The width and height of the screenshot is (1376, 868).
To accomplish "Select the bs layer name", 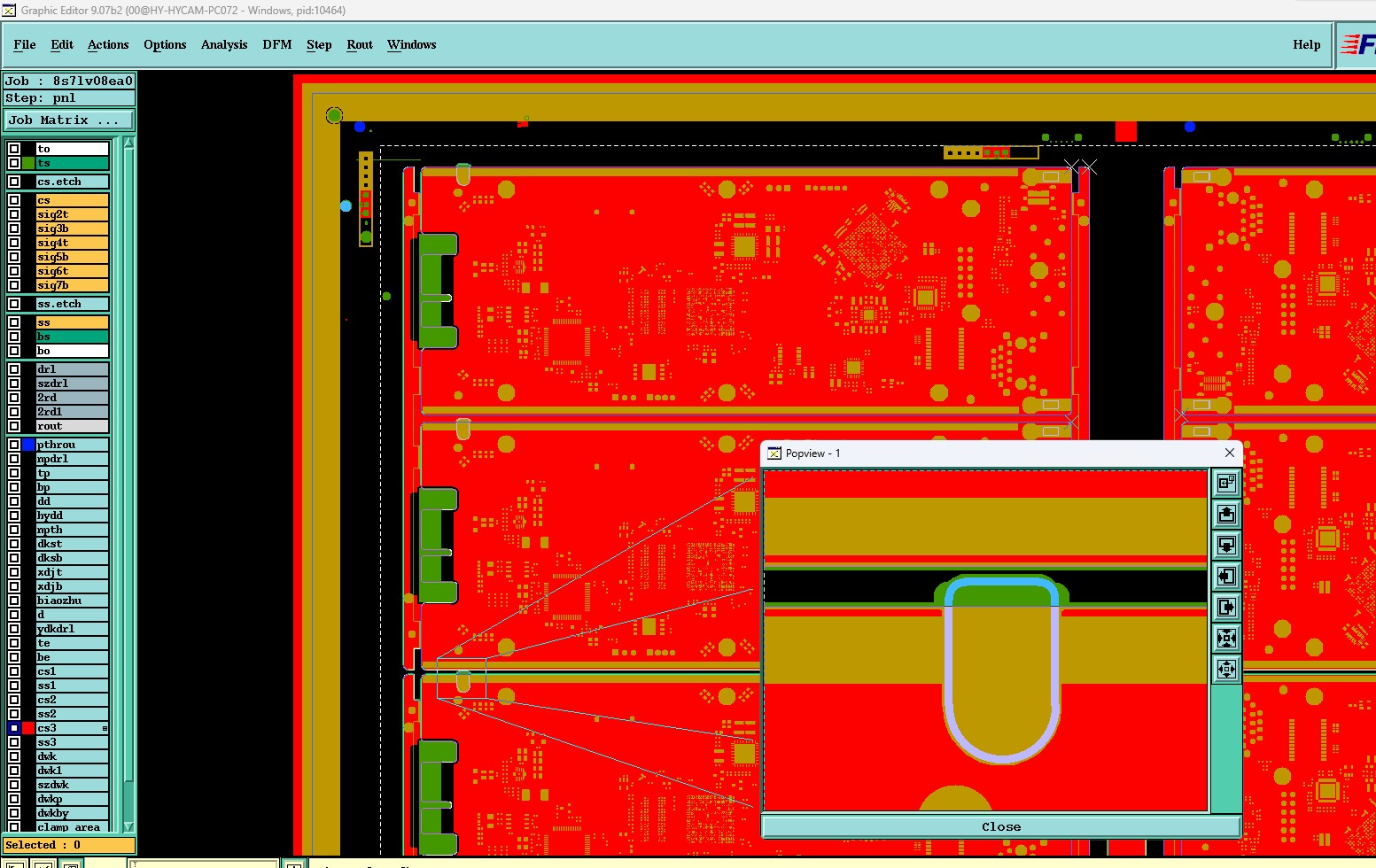I will [73, 337].
